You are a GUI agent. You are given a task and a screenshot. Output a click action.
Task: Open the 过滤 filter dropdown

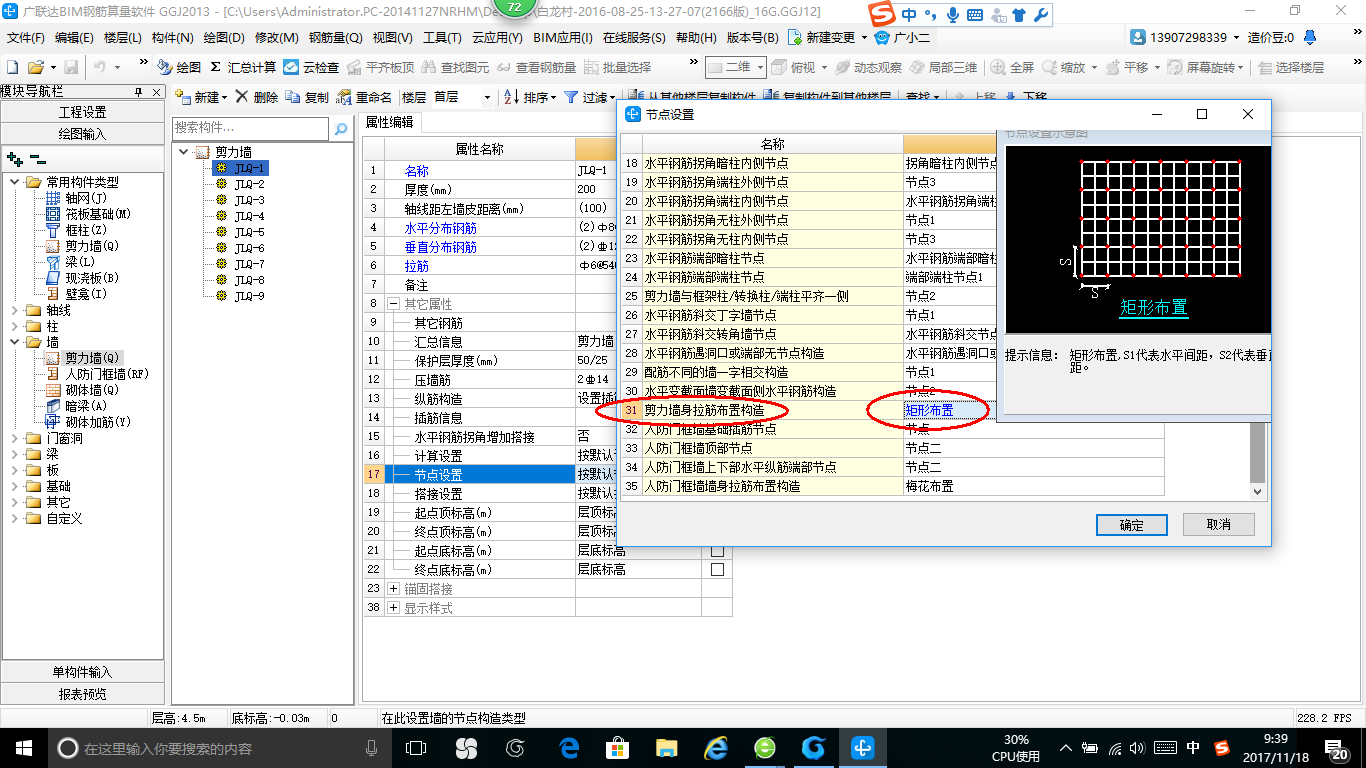click(x=590, y=97)
